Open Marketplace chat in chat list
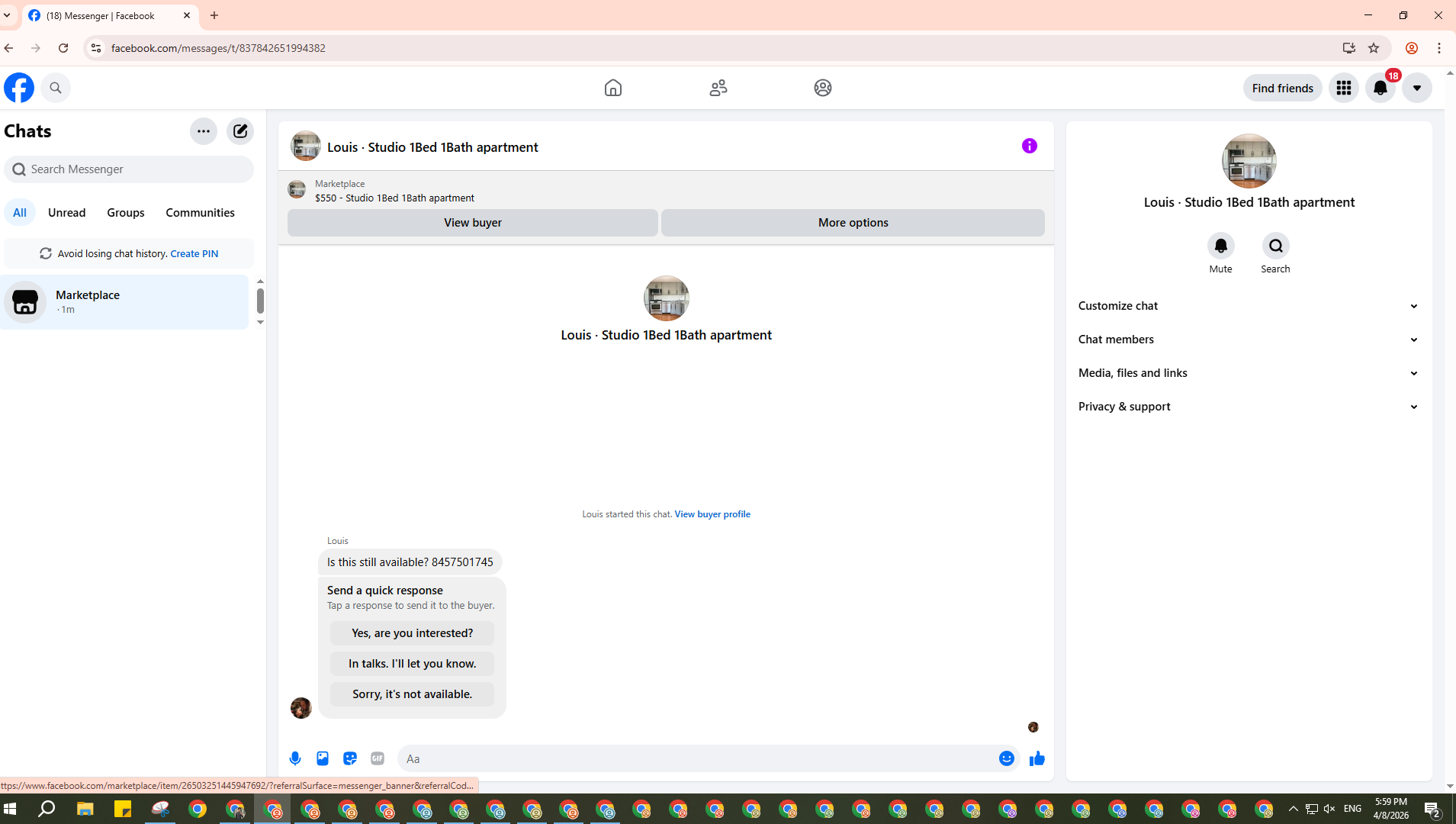Image resolution: width=1456 pixels, height=824 pixels. (125, 302)
